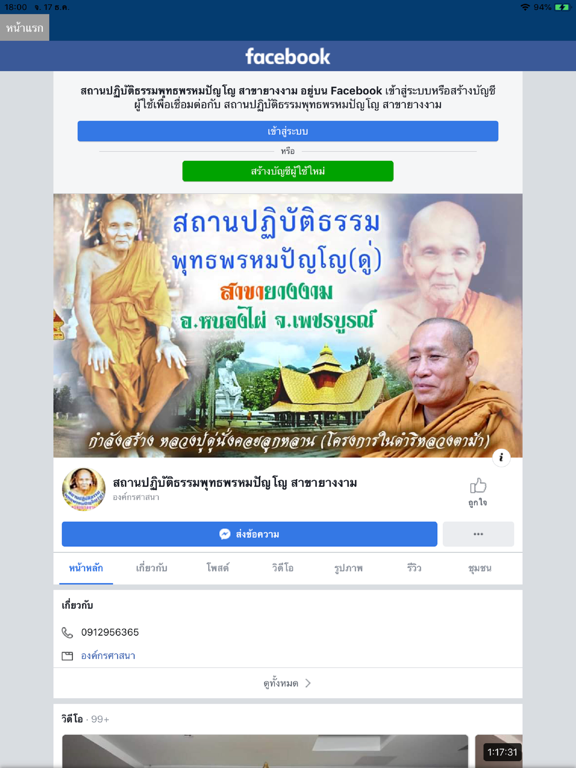
Task: Tap the Messenger icon in ส่งข้อความ
Action: (x=225, y=534)
